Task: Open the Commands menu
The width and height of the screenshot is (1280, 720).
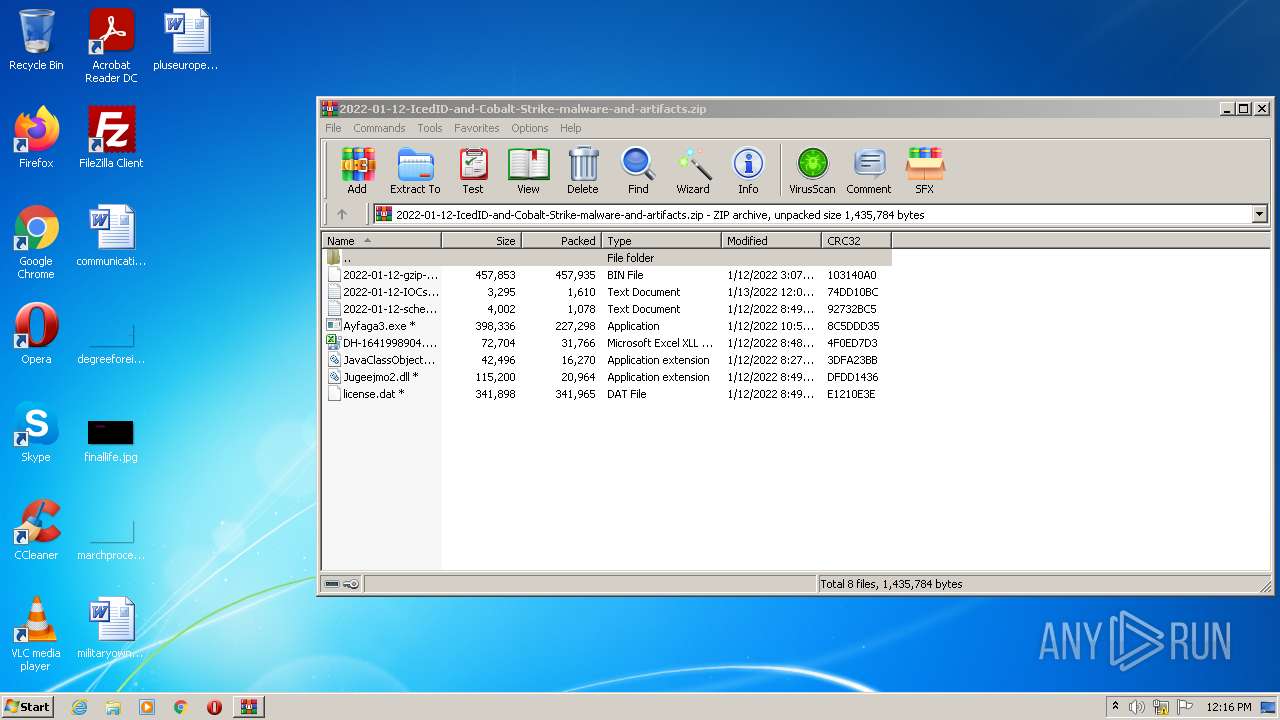Action: (379, 128)
